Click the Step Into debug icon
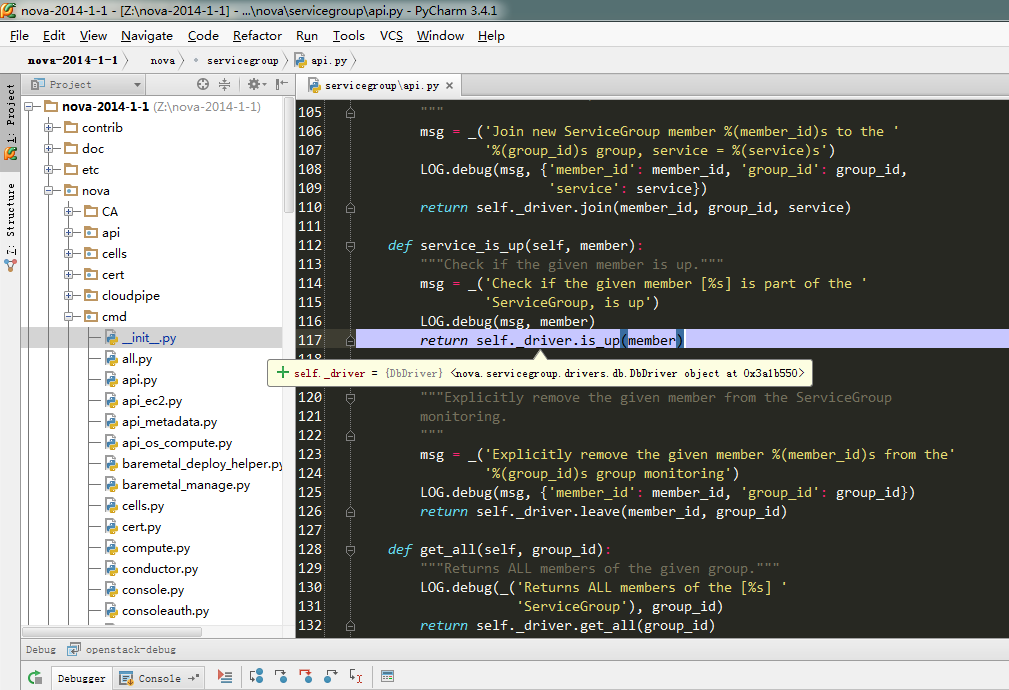This screenshot has width=1009, height=690. [281, 676]
